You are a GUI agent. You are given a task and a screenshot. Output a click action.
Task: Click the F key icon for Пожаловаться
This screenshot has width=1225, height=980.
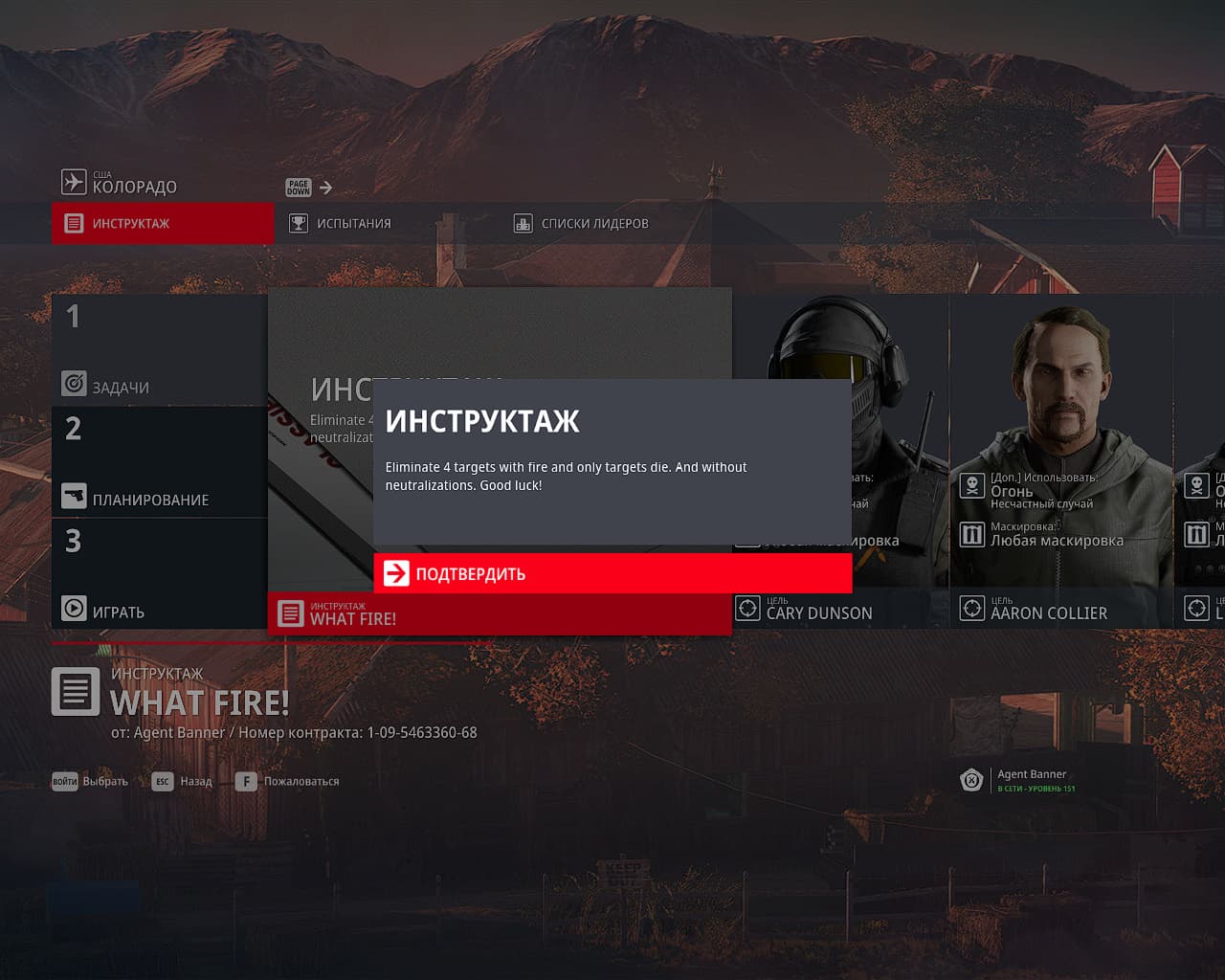point(246,782)
